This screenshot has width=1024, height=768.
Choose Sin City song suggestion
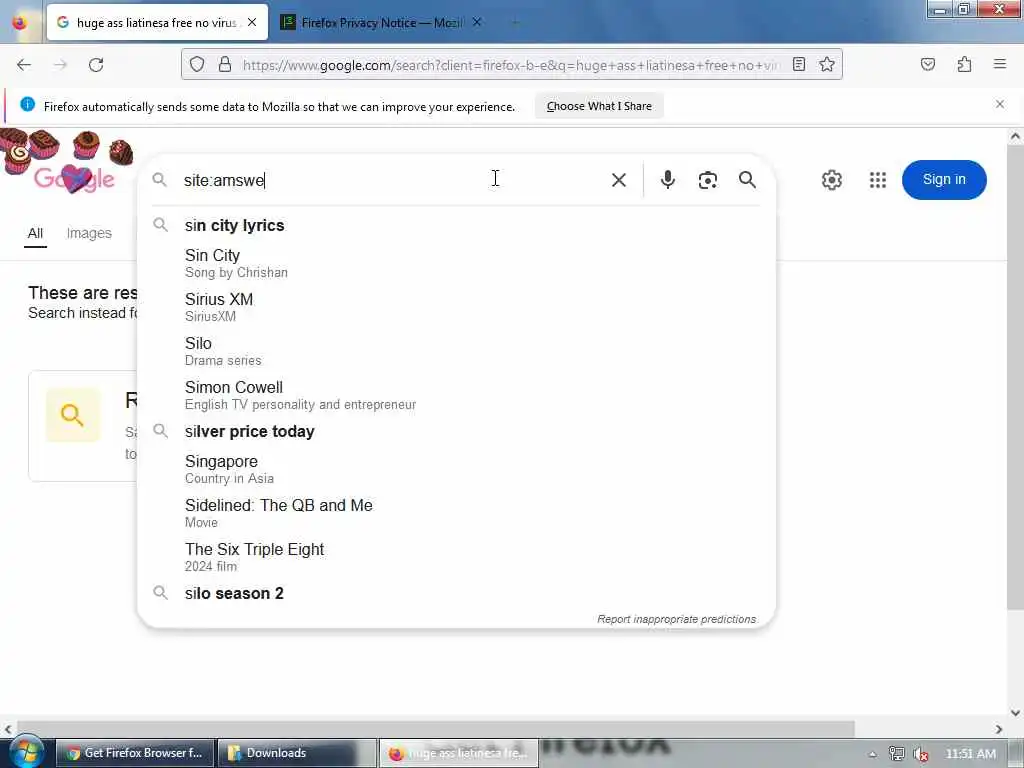(456, 263)
